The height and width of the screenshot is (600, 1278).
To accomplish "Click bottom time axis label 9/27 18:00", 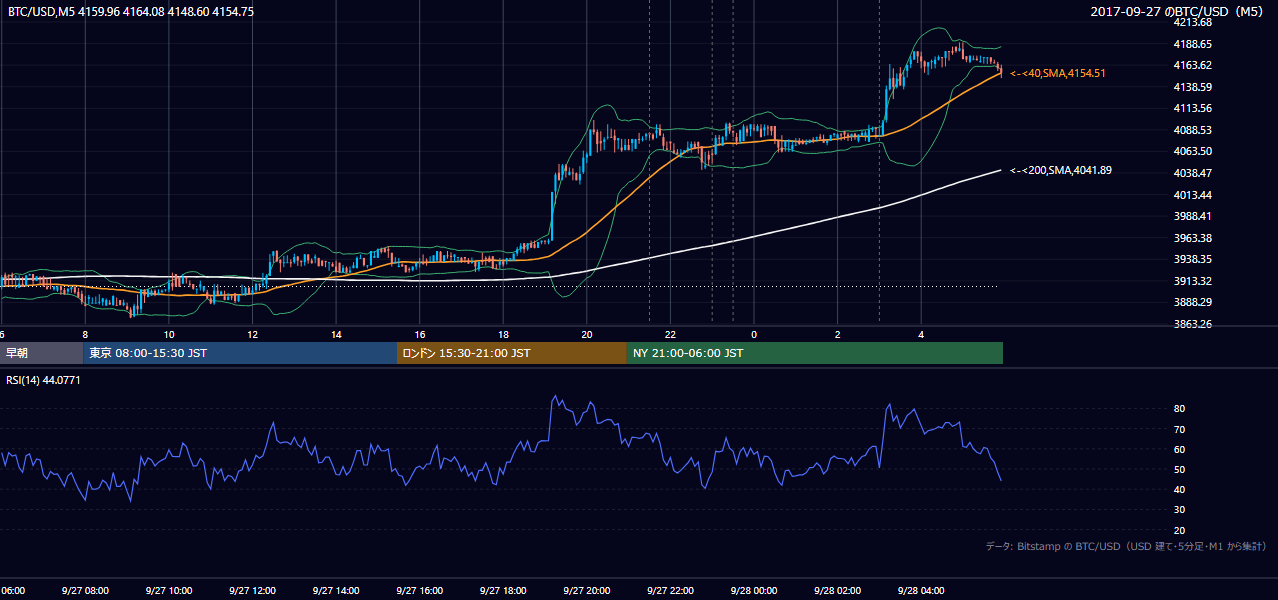I will (503, 591).
